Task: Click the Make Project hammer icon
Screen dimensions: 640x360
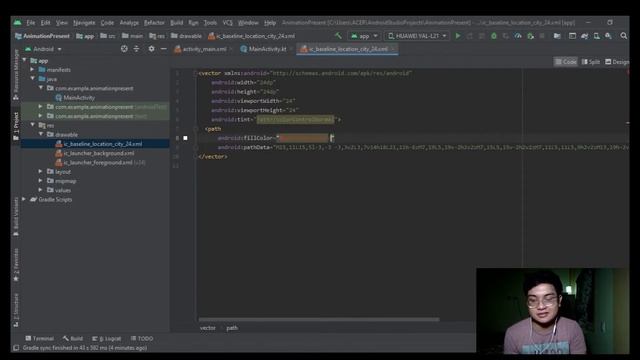Action: [338, 36]
